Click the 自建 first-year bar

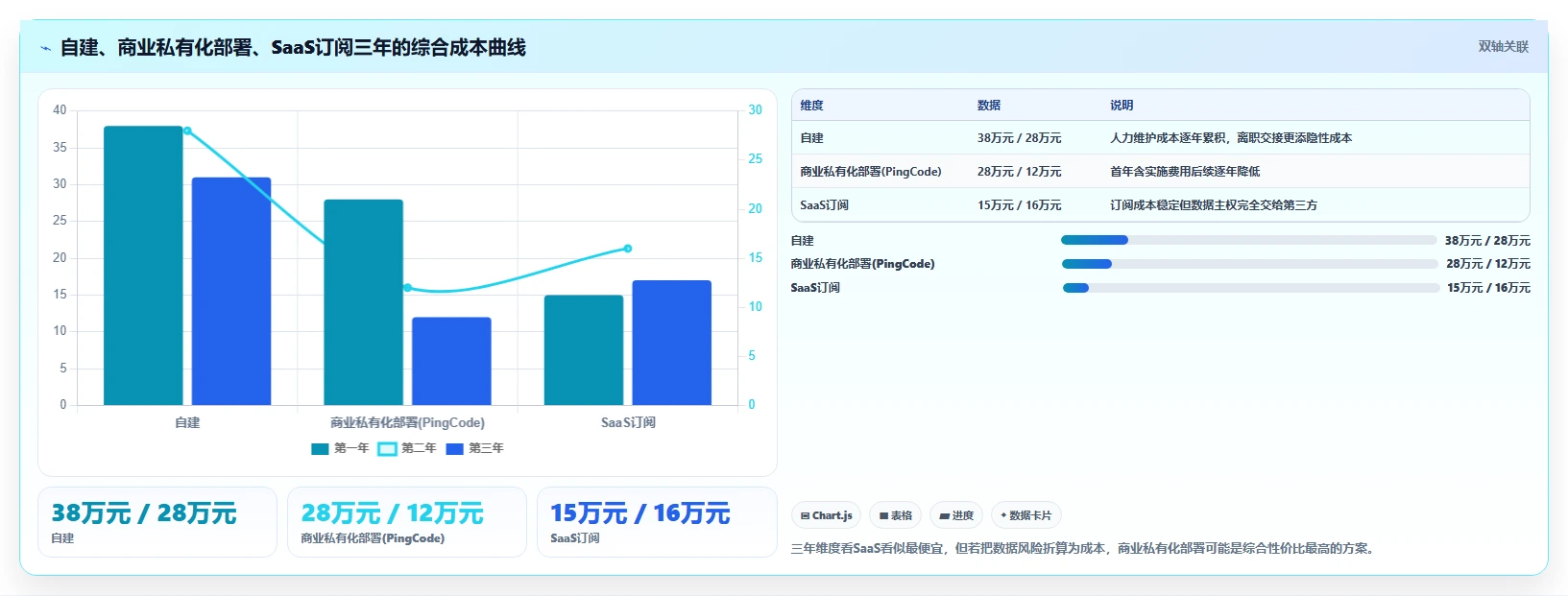click(143, 265)
